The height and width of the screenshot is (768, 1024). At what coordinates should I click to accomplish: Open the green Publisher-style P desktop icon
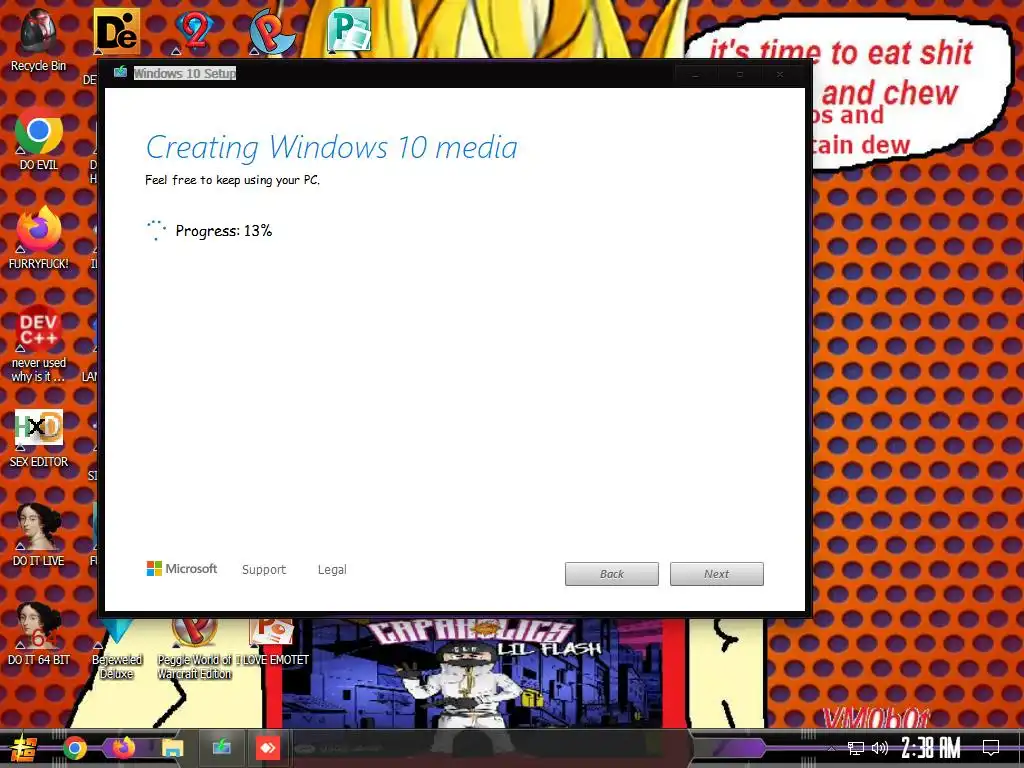click(x=349, y=29)
